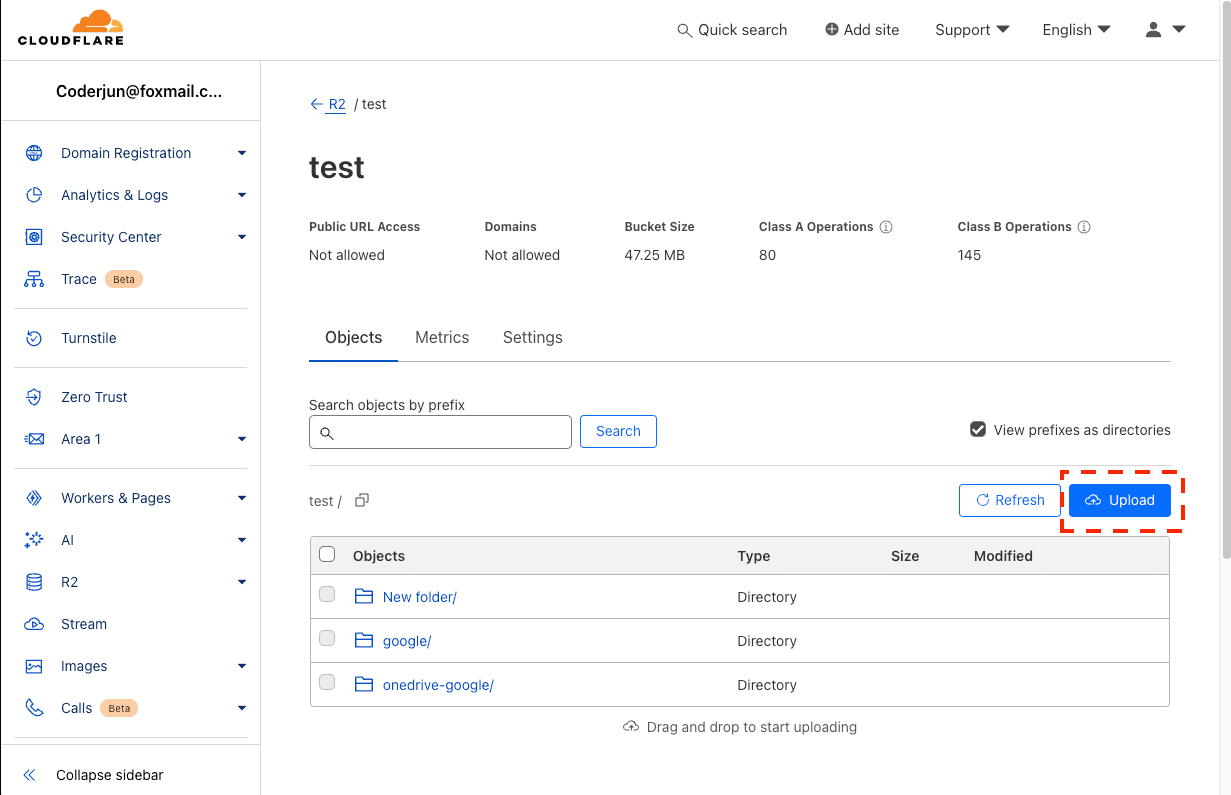This screenshot has height=795, width=1231.
Task: Expand the Analytics & Logs menu arrow
Action: 242,195
